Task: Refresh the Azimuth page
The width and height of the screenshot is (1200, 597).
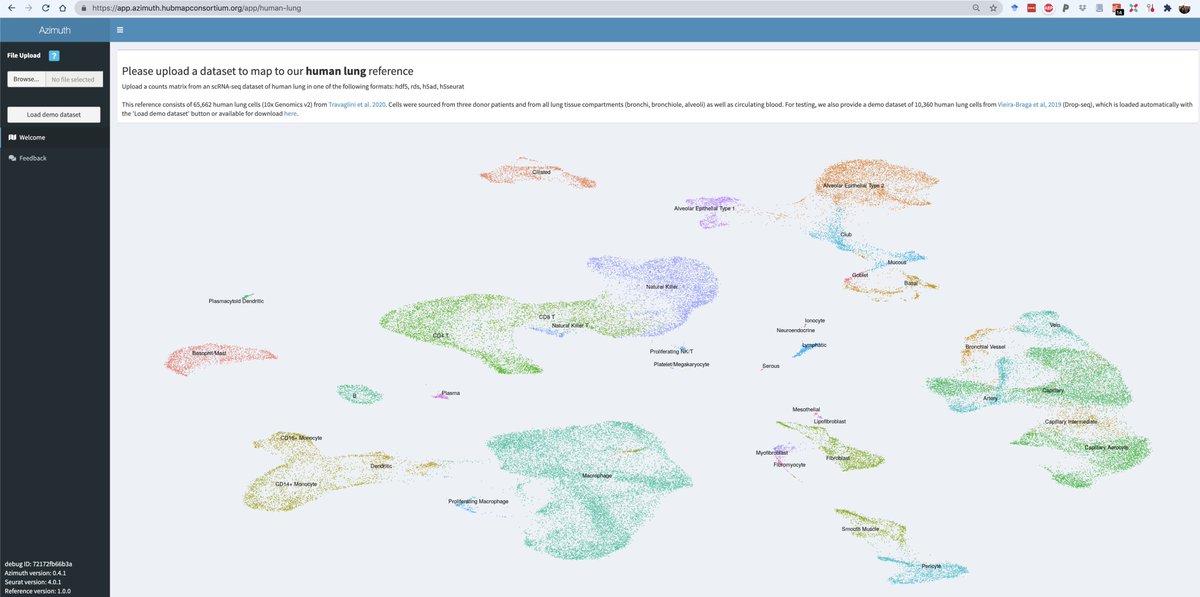Action: click(46, 7)
